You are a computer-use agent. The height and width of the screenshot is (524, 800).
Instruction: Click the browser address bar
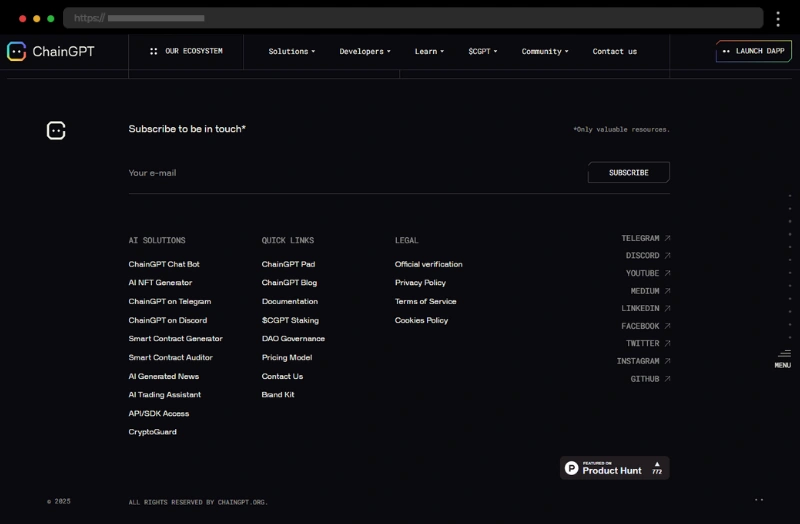[413, 18]
